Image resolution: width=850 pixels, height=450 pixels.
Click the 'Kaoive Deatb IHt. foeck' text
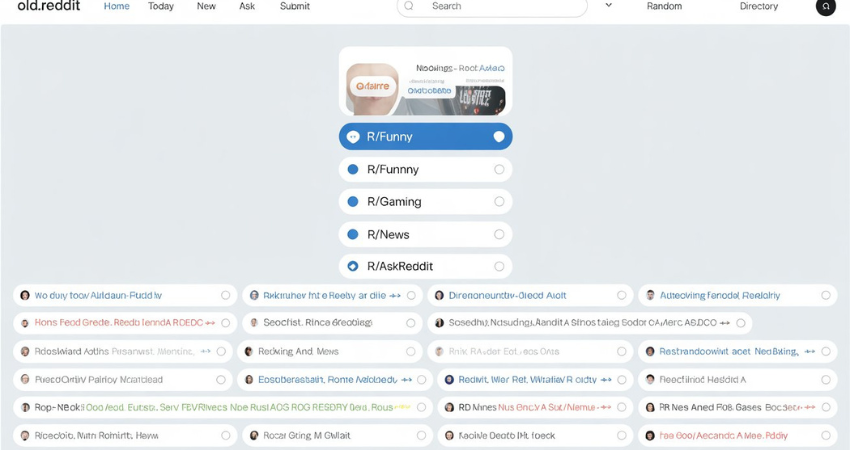(507, 435)
